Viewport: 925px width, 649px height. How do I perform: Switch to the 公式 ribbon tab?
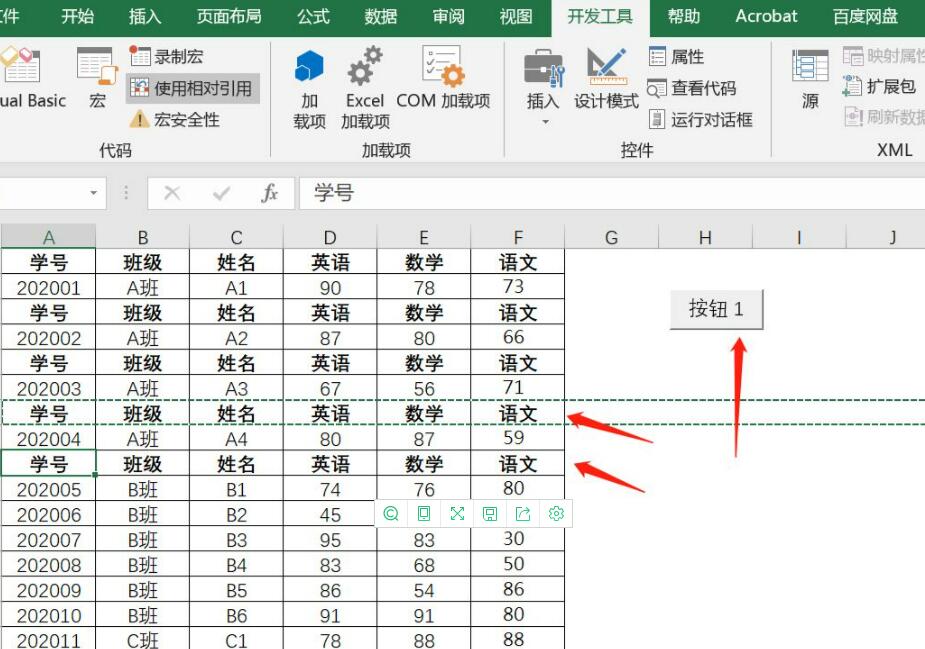(x=313, y=17)
